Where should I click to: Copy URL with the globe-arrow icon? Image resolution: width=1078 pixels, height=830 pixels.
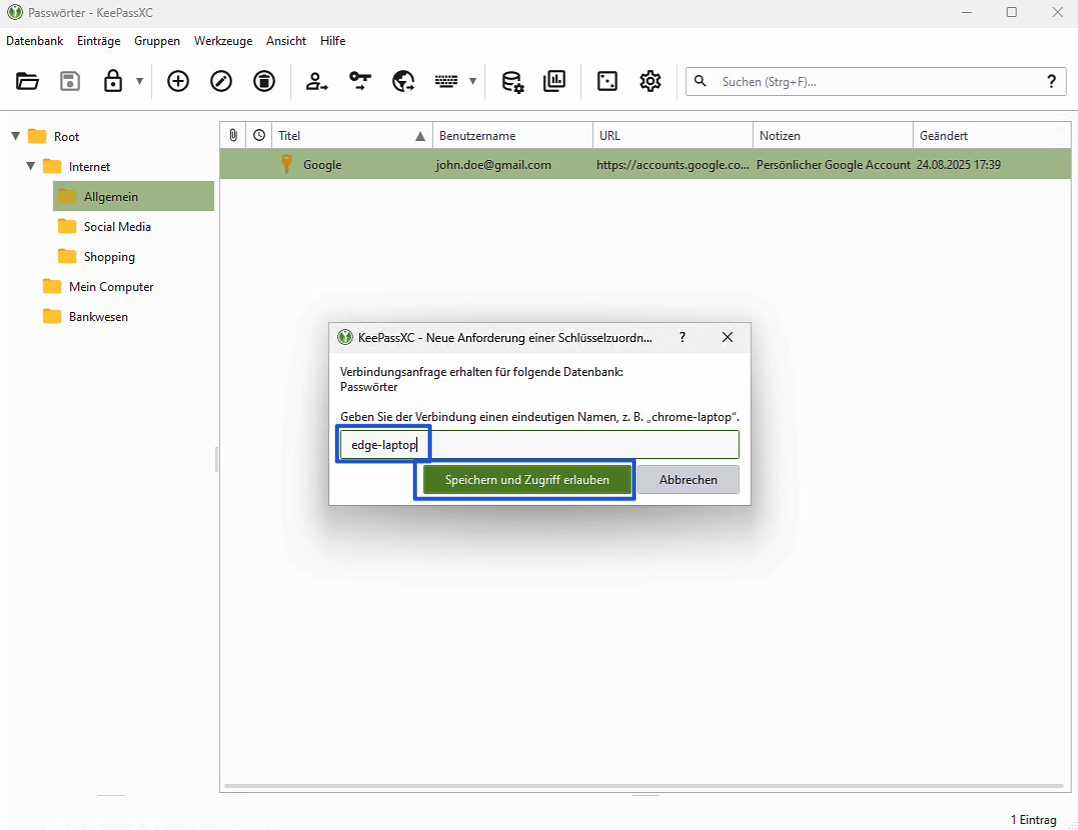403,82
